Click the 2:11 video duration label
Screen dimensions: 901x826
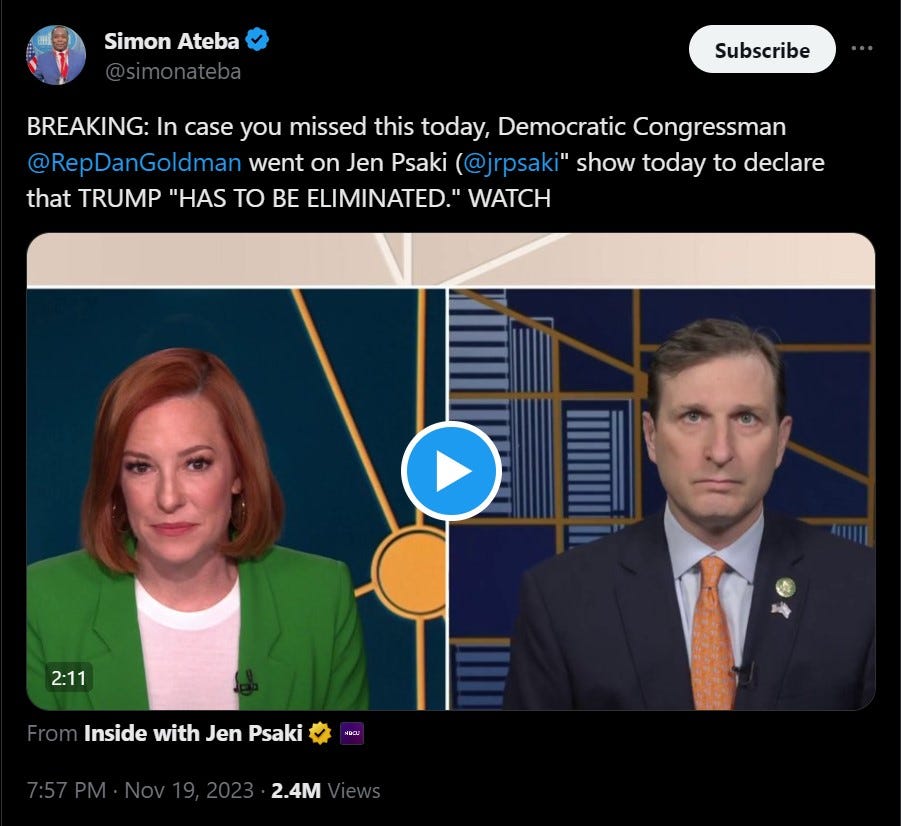(68, 678)
